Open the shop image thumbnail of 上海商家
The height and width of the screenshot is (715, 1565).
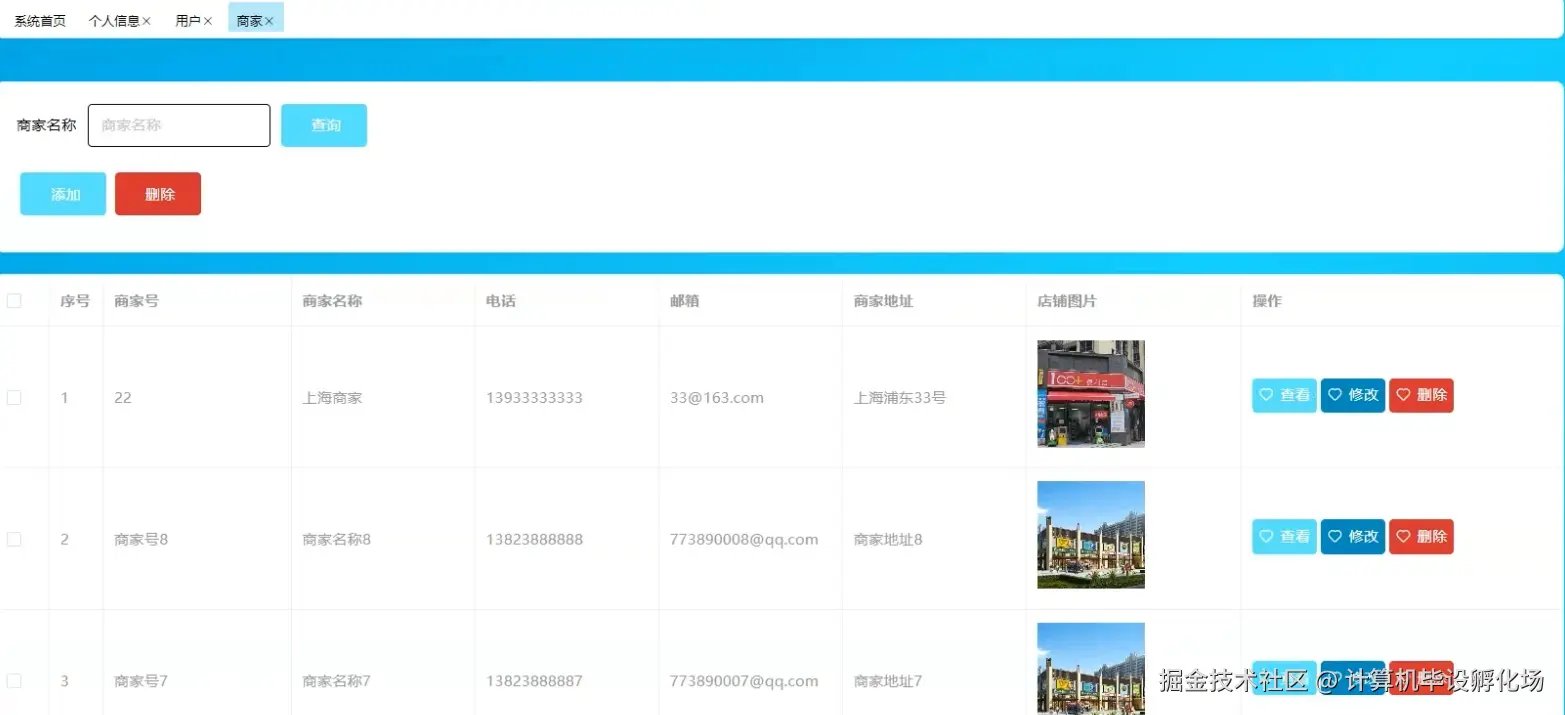[1090, 393]
